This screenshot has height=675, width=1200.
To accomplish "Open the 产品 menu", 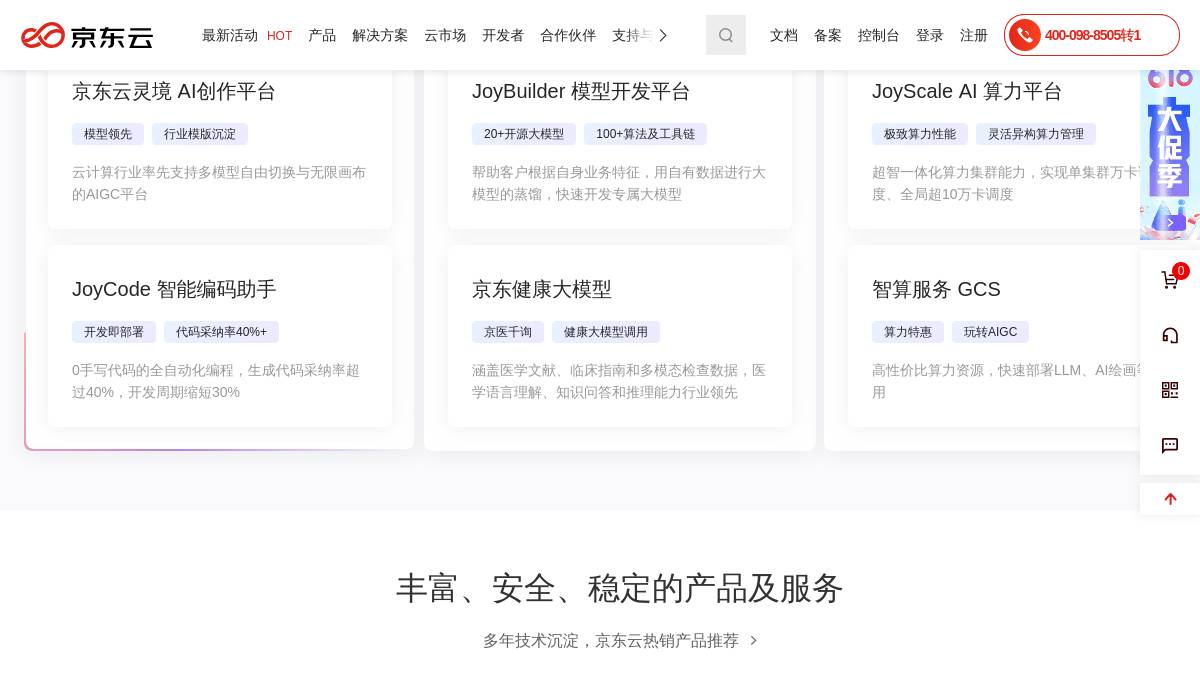I will pos(322,35).
